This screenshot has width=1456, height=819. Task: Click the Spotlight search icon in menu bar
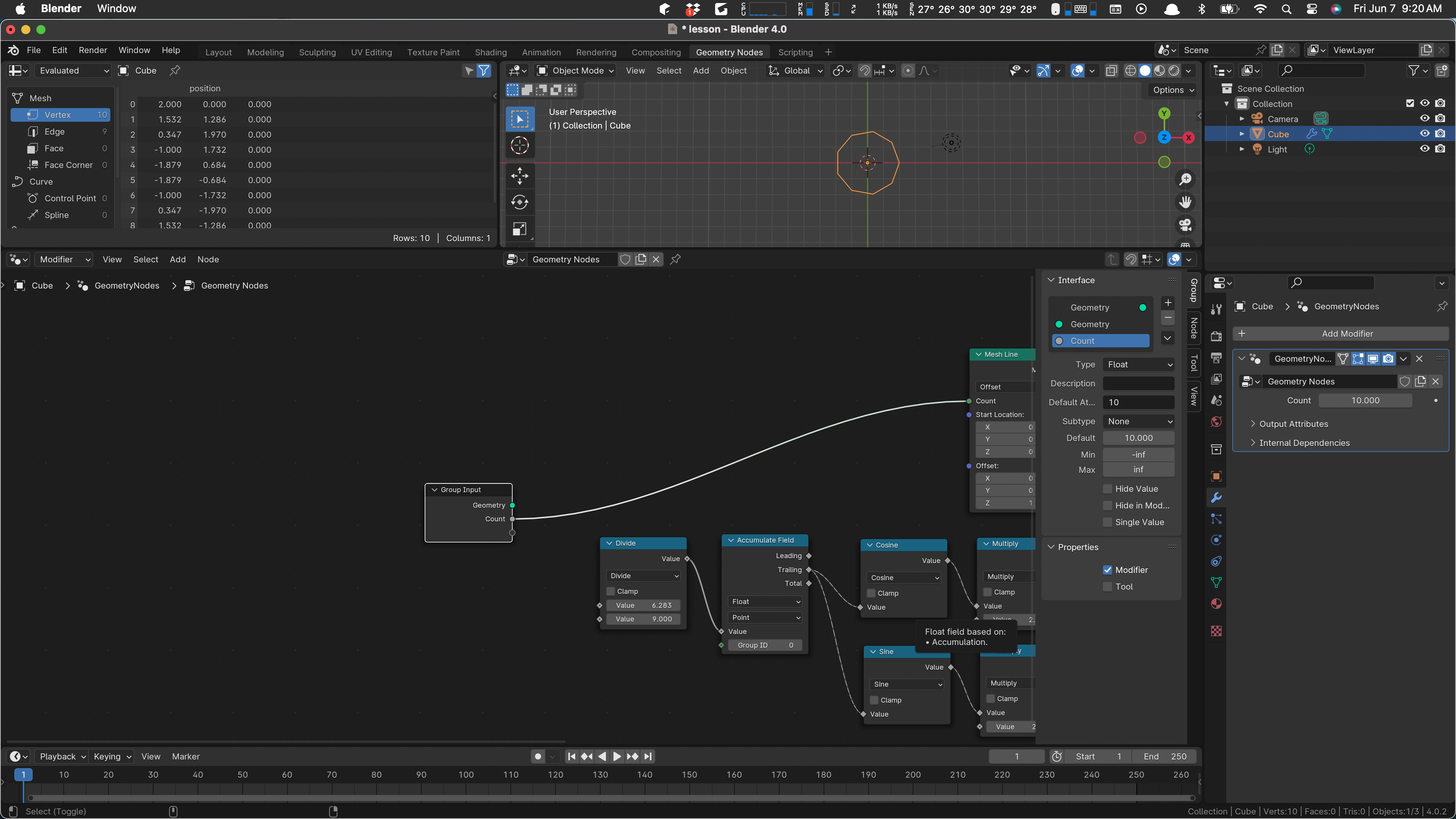[1287, 8]
